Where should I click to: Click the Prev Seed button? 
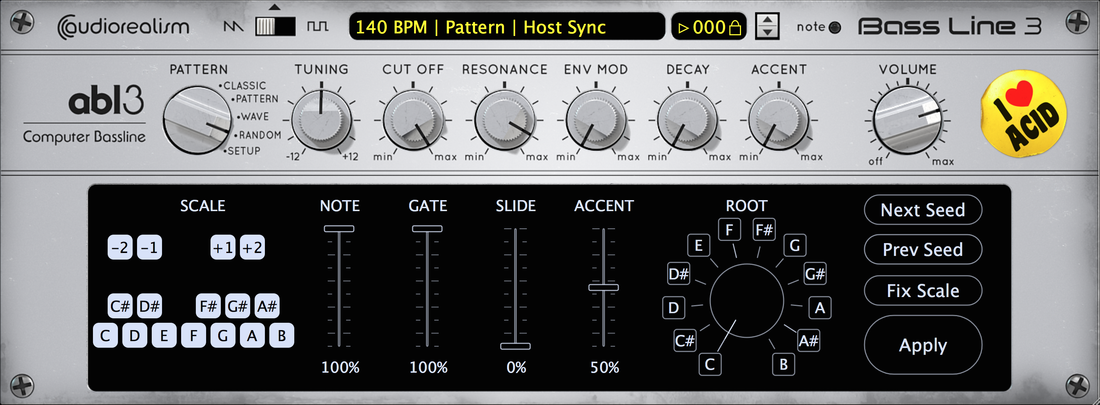pyautogui.click(x=923, y=249)
